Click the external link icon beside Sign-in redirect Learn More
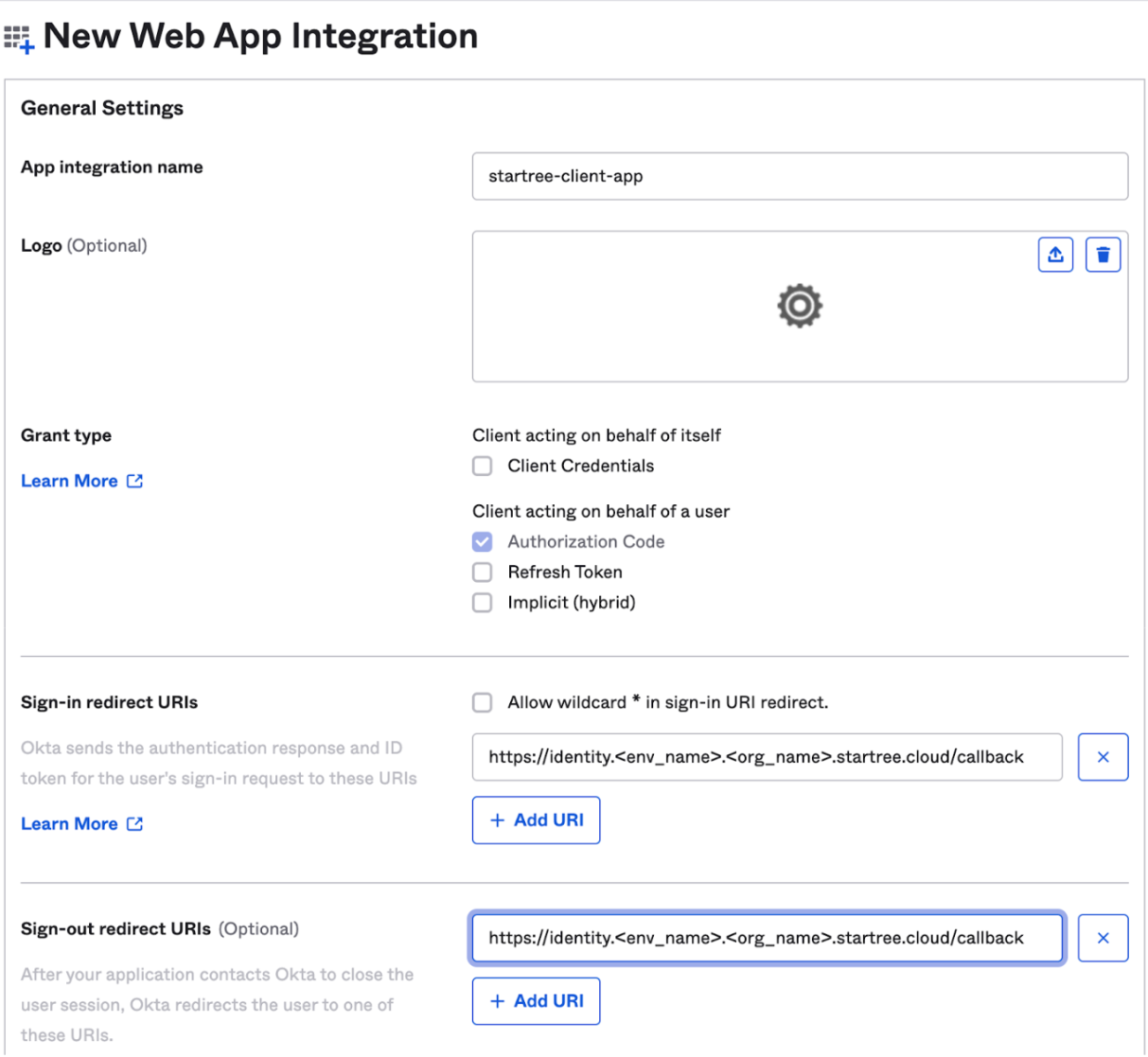Viewport: 1148px width, 1057px height. (x=134, y=823)
